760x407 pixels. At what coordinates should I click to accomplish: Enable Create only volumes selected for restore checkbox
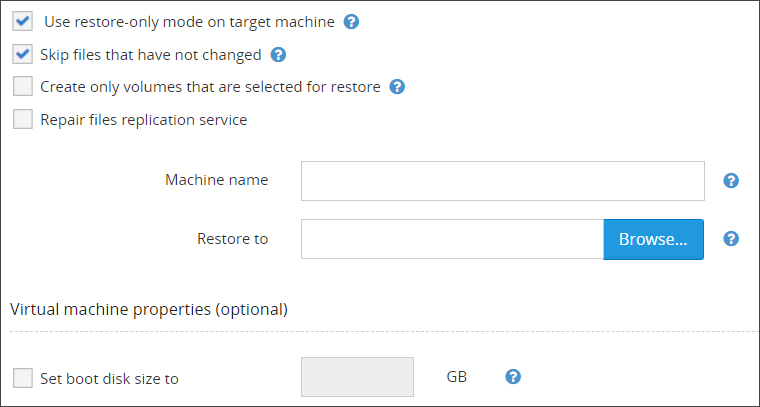(x=23, y=87)
